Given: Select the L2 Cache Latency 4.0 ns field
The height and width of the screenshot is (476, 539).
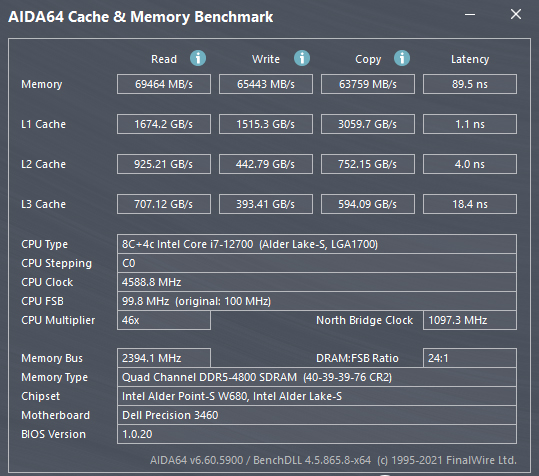Looking at the screenshot, I should [470, 164].
